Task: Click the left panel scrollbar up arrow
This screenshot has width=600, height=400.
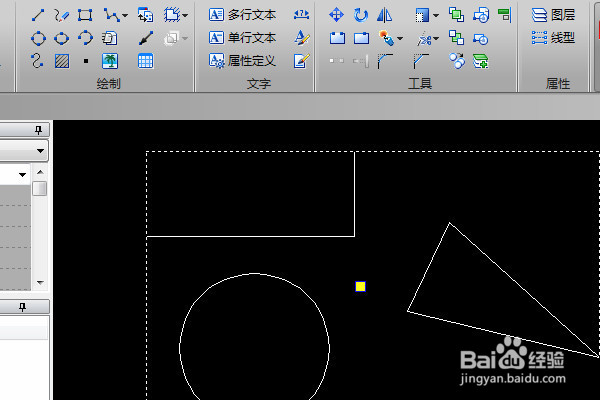Action: pyautogui.click(x=40, y=172)
